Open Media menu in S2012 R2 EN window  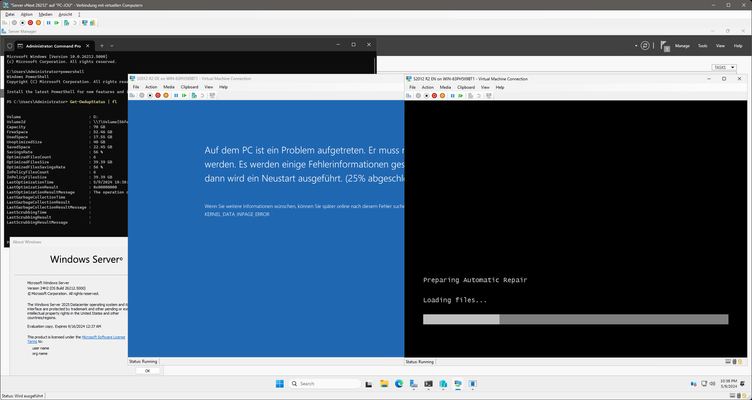click(446, 87)
